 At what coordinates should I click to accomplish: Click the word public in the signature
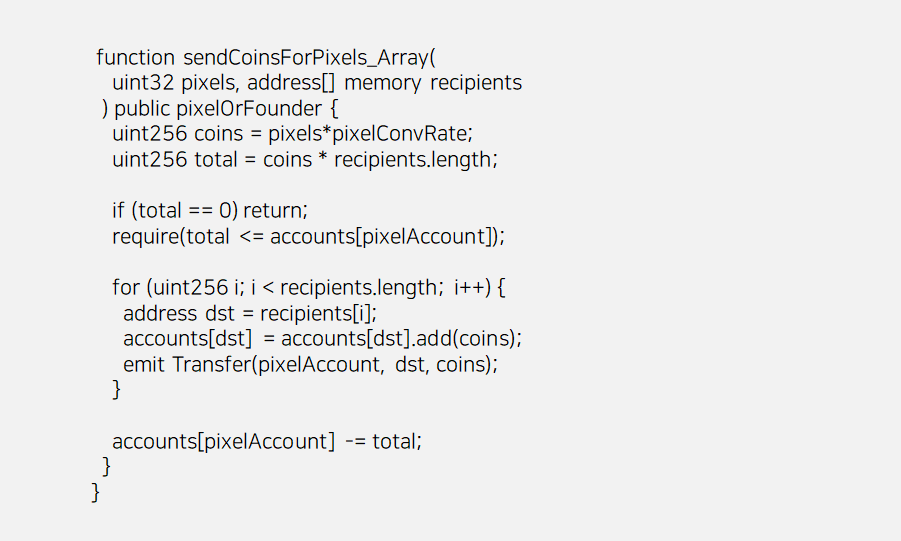tap(142, 109)
